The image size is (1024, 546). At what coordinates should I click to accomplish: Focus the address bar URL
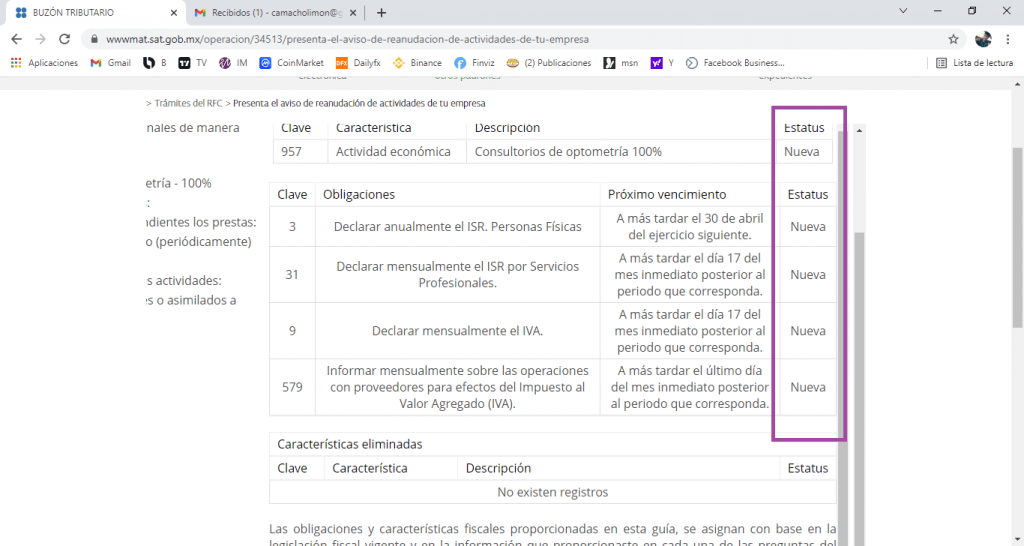347,39
